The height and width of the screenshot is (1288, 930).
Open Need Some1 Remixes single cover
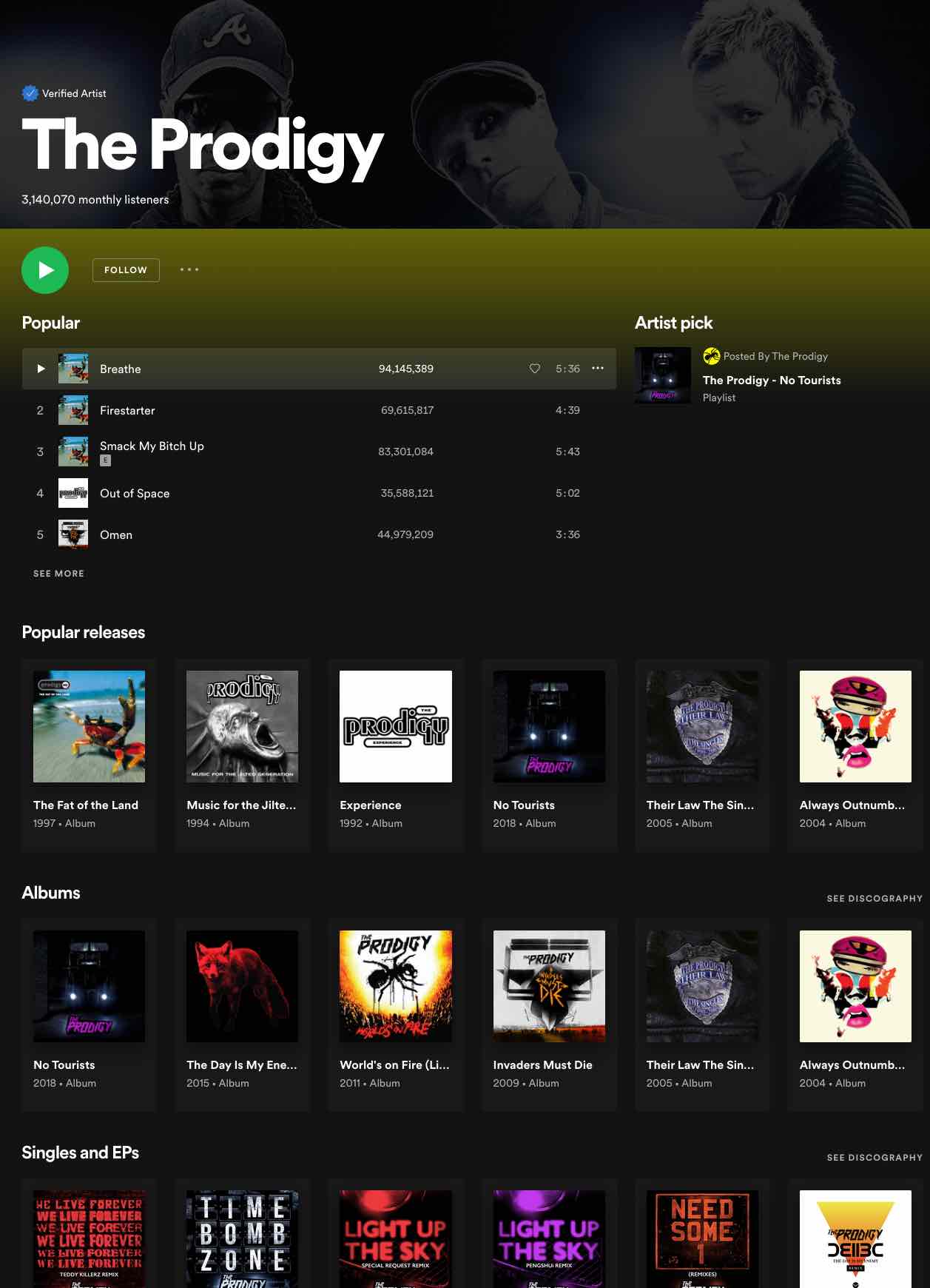(x=702, y=1238)
